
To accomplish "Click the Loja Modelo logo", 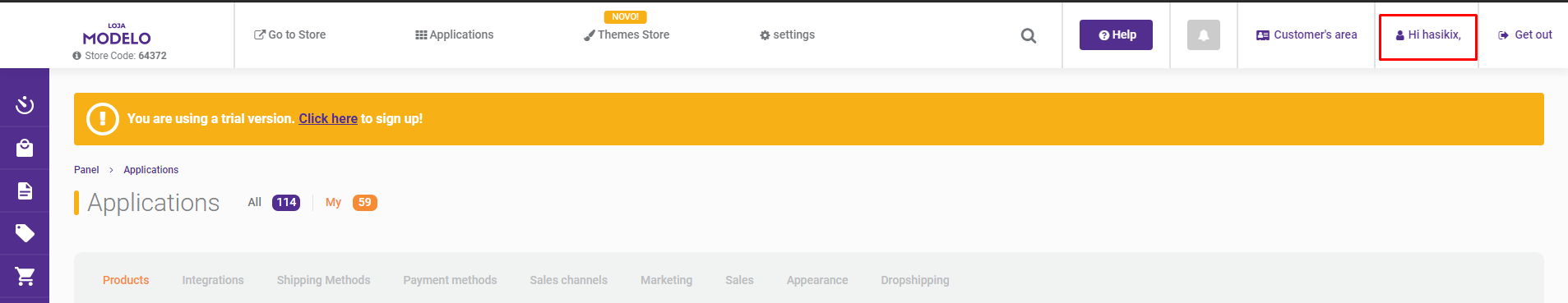I will click(117, 34).
